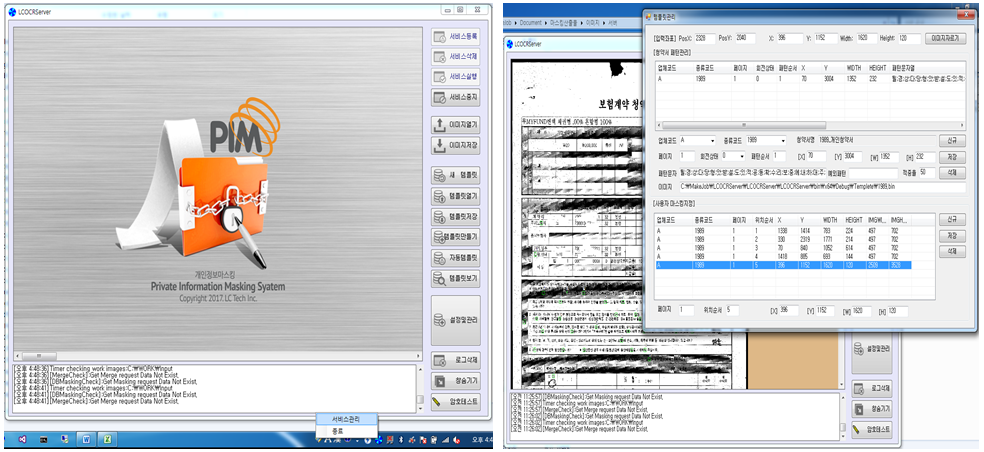Viewport: 984px width, 452px height.
Task: Click 저장 button in user masking section
Action: tap(951, 236)
